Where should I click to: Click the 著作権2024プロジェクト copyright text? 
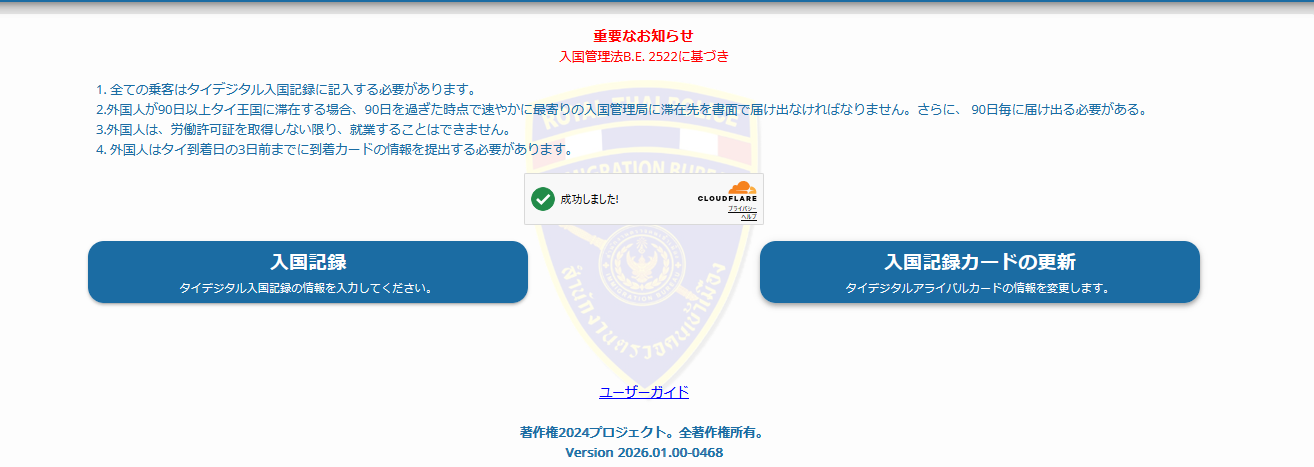643,433
